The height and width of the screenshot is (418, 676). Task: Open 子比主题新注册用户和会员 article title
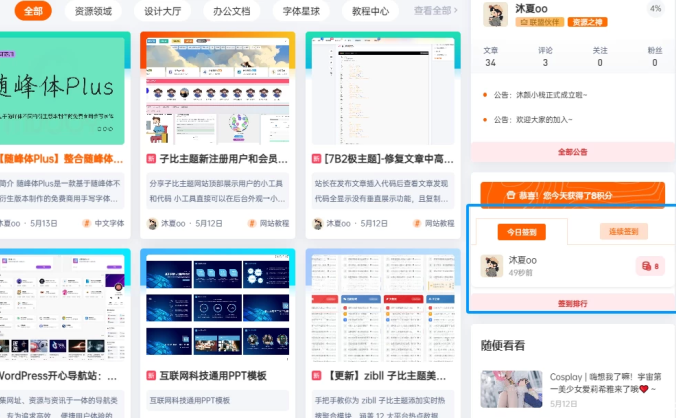223,159
